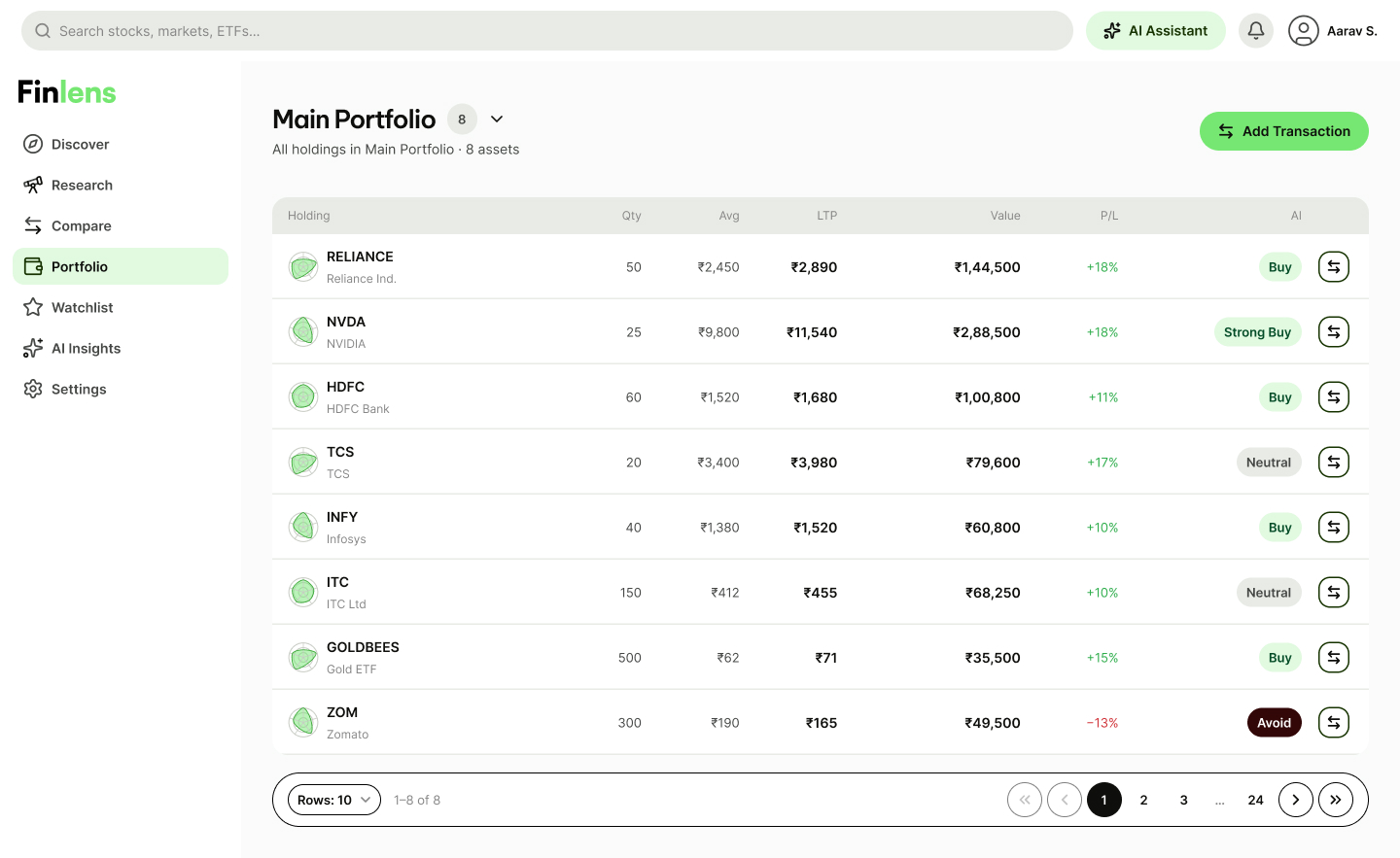Jump to first page arrow
Viewport: 1400px width, 858px height.
1025,800
